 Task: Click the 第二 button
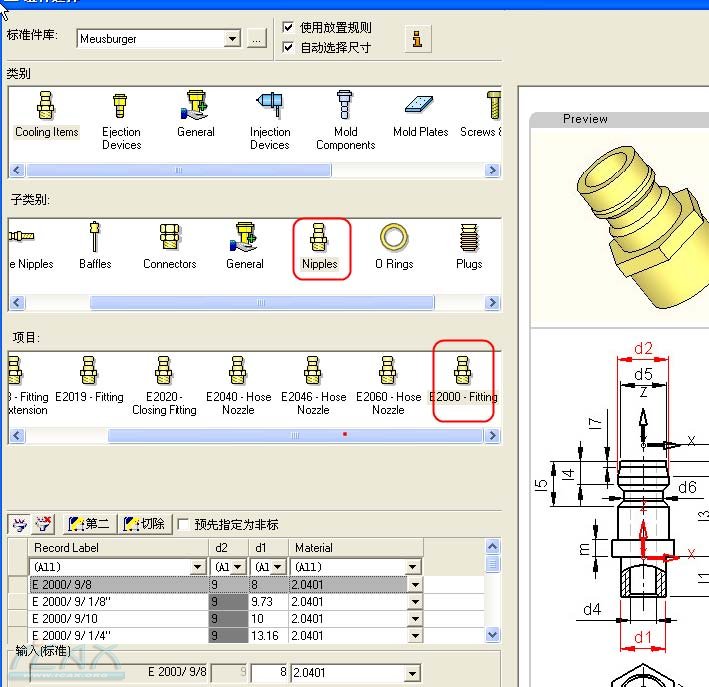point(88,524)
